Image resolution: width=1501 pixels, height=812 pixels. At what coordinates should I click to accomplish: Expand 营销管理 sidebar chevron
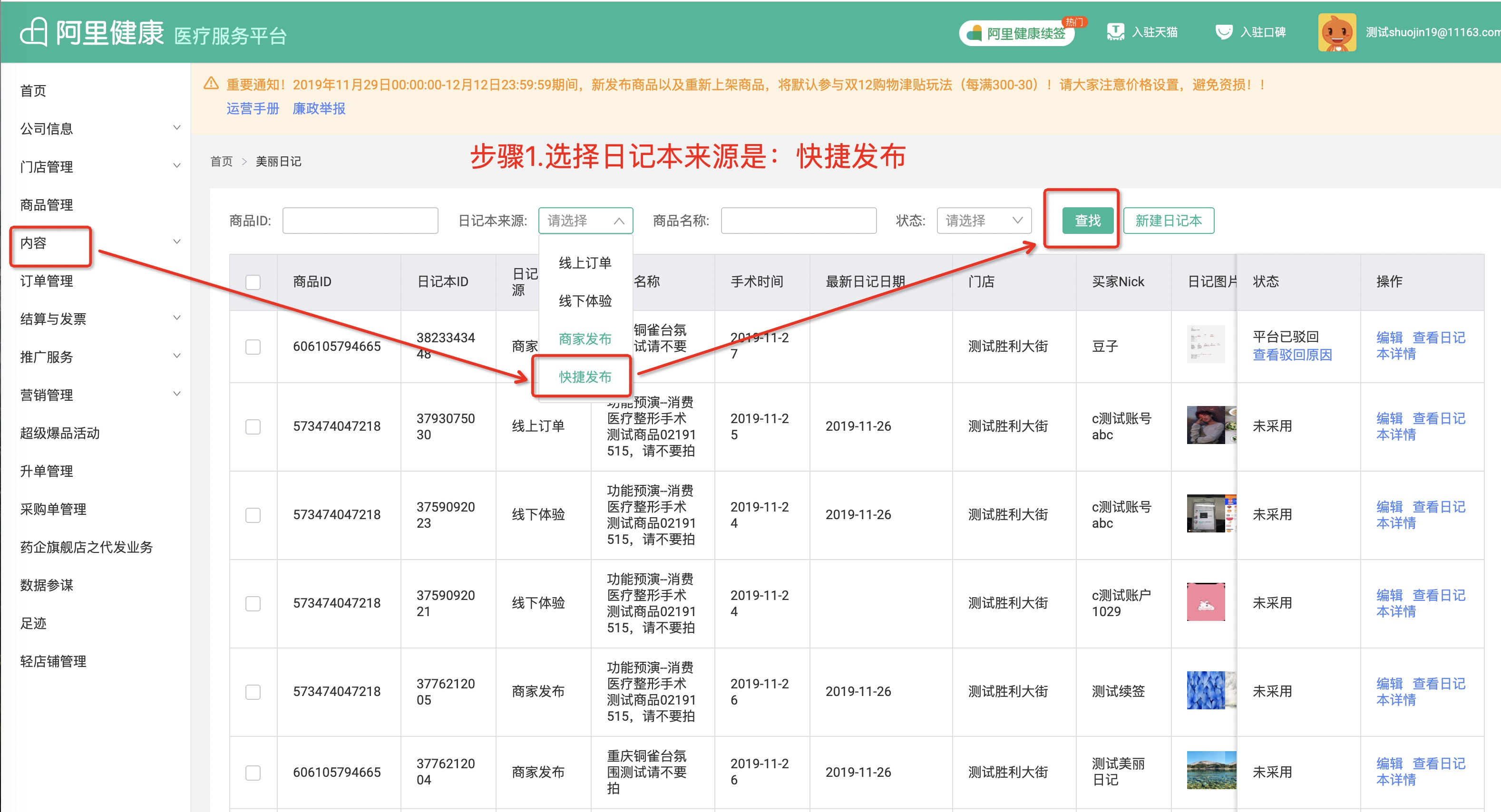pyautogui.click(x=176, y=394)
